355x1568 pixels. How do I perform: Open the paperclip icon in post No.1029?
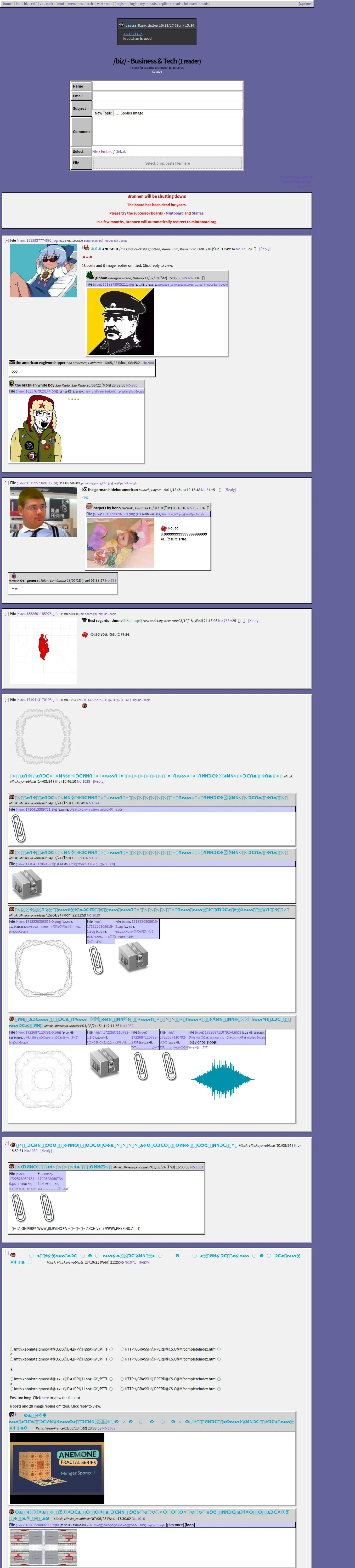[x=96, y=960]
